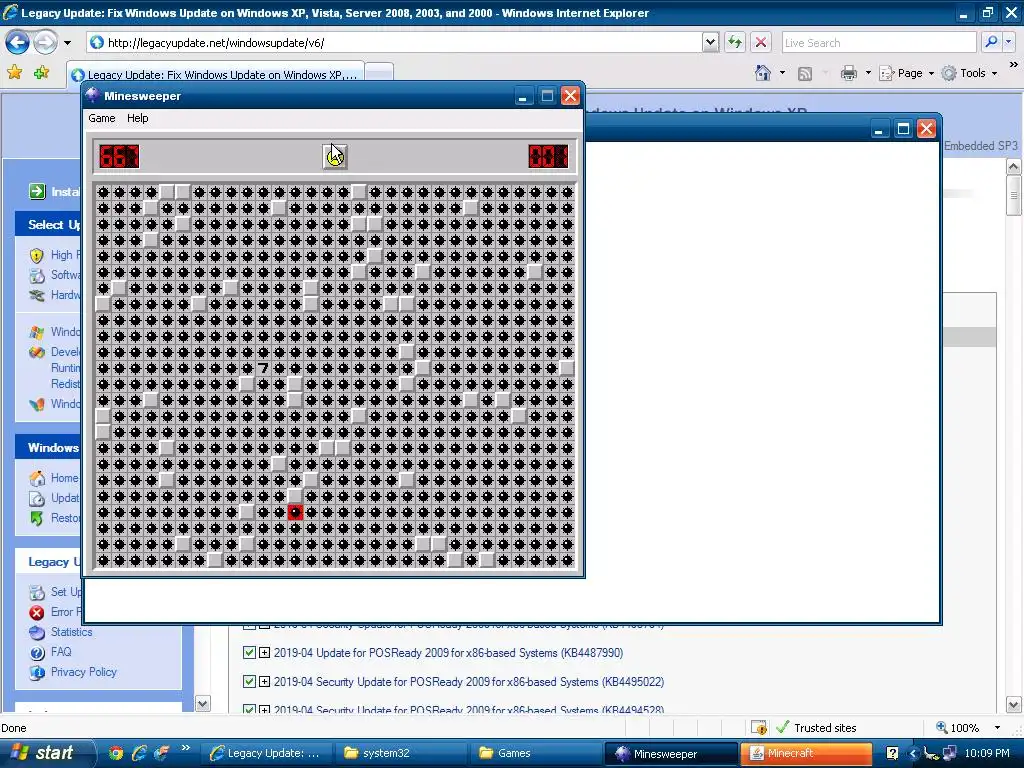
Task: Toggle checkbox for KB4494528 security update
Action: click(249, 709)
